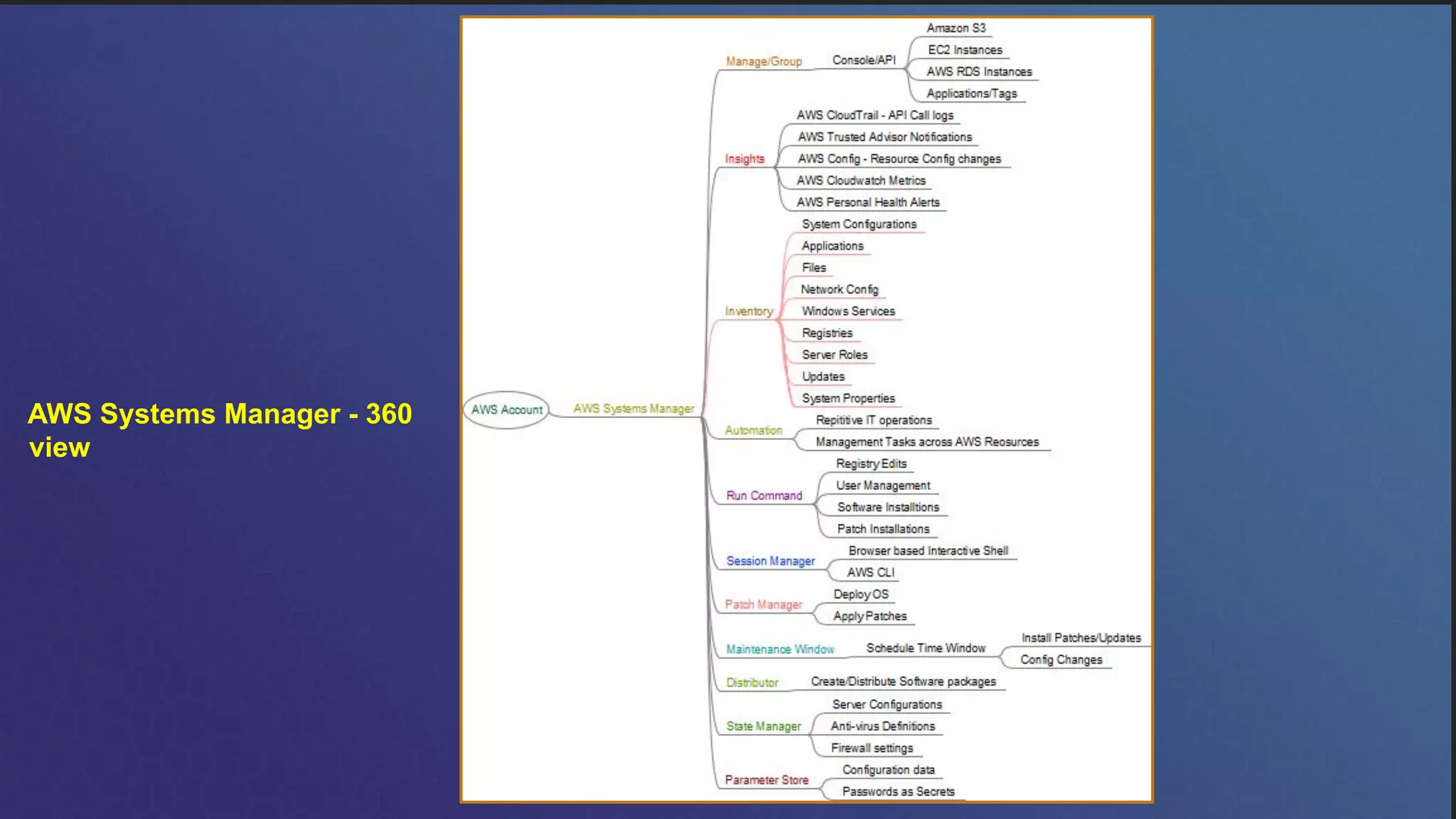
Task: Click the Applications leaf under Inventory
Action: pos(832,246)
